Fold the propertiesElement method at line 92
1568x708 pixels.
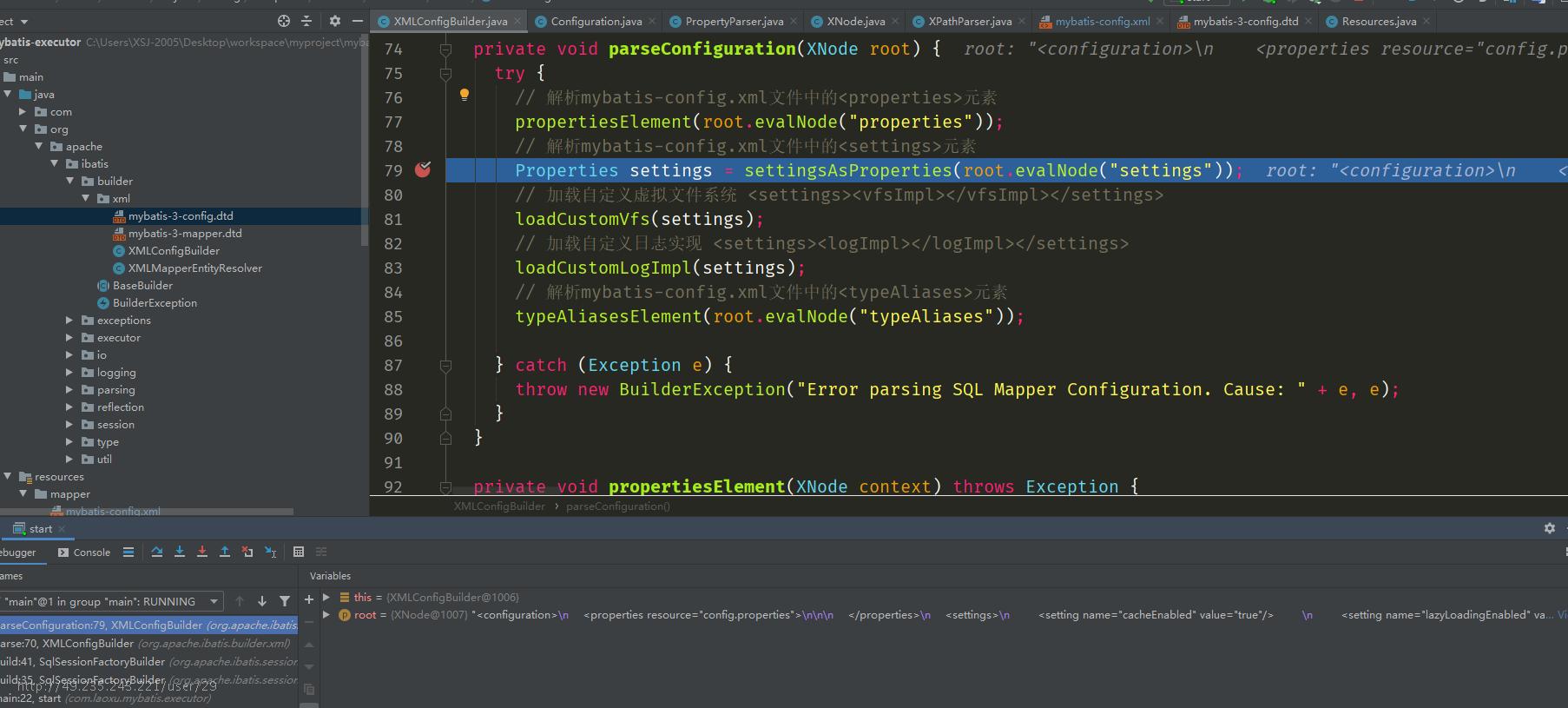[445, 487]
